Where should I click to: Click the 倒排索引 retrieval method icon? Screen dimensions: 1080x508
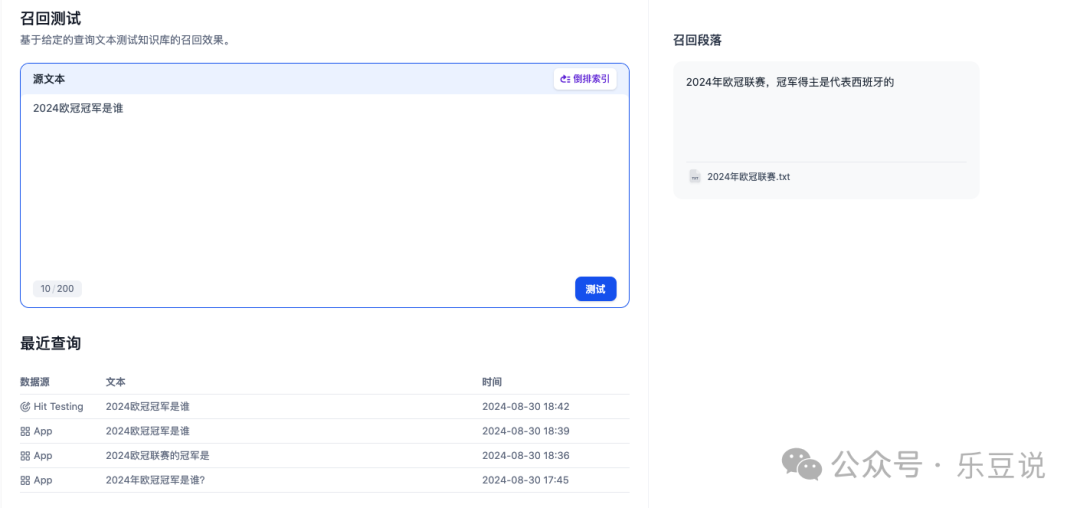pyautogui.click(x=566, y=79)
